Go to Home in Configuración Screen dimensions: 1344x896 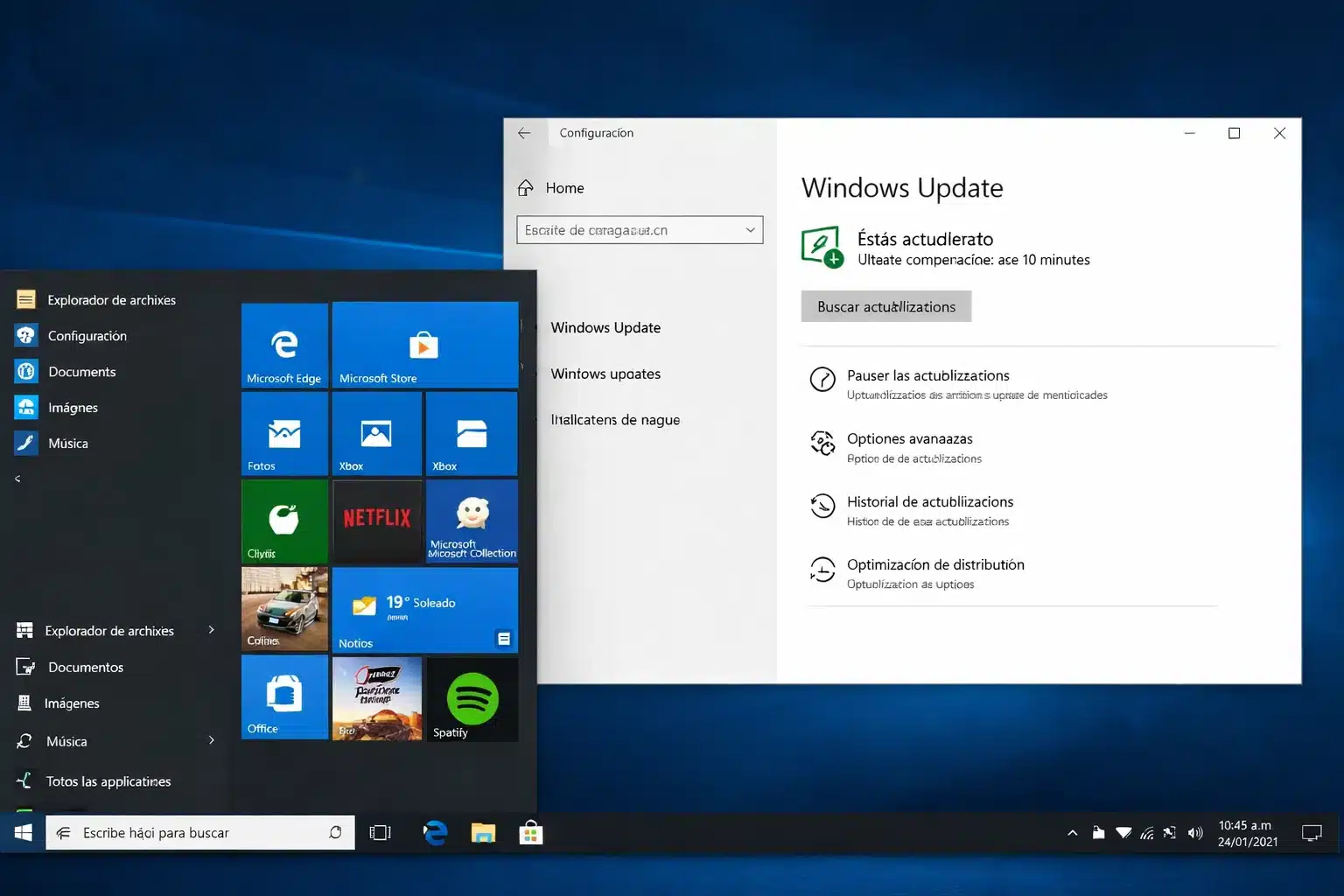pyautogui.click(x=564, y=187)
